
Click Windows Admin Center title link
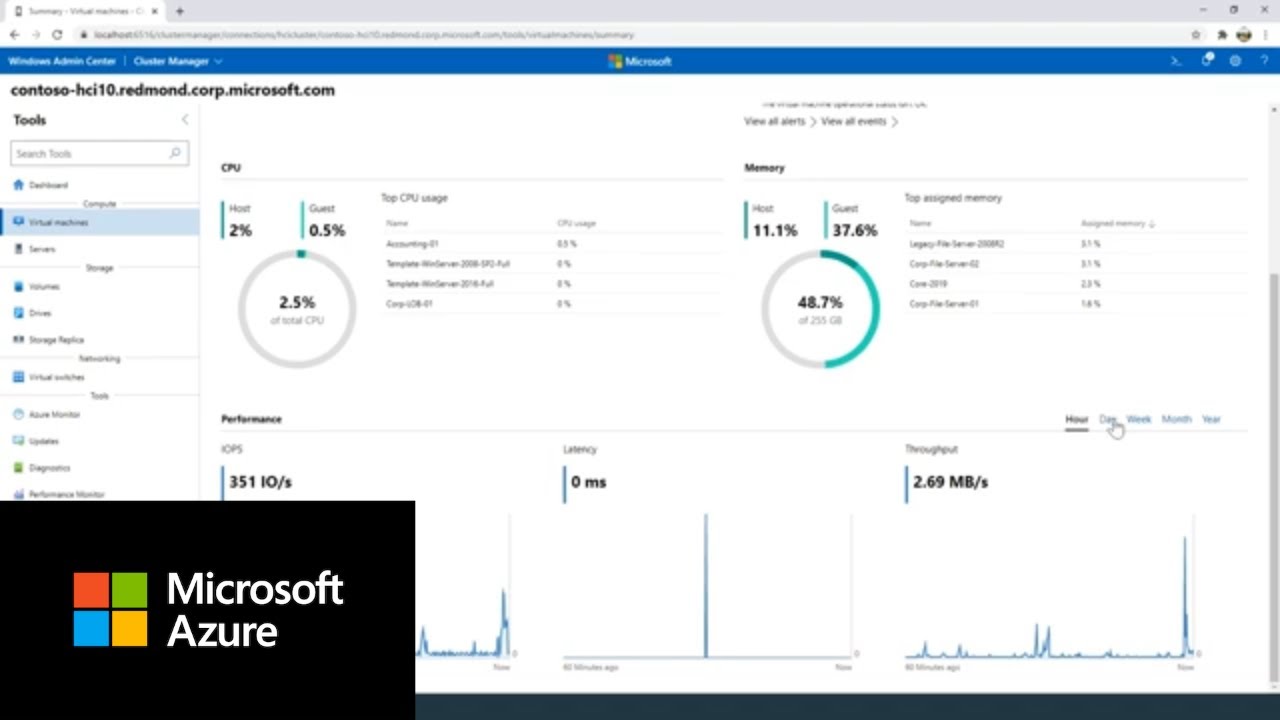pyautogui.click(x=62, y=61)
